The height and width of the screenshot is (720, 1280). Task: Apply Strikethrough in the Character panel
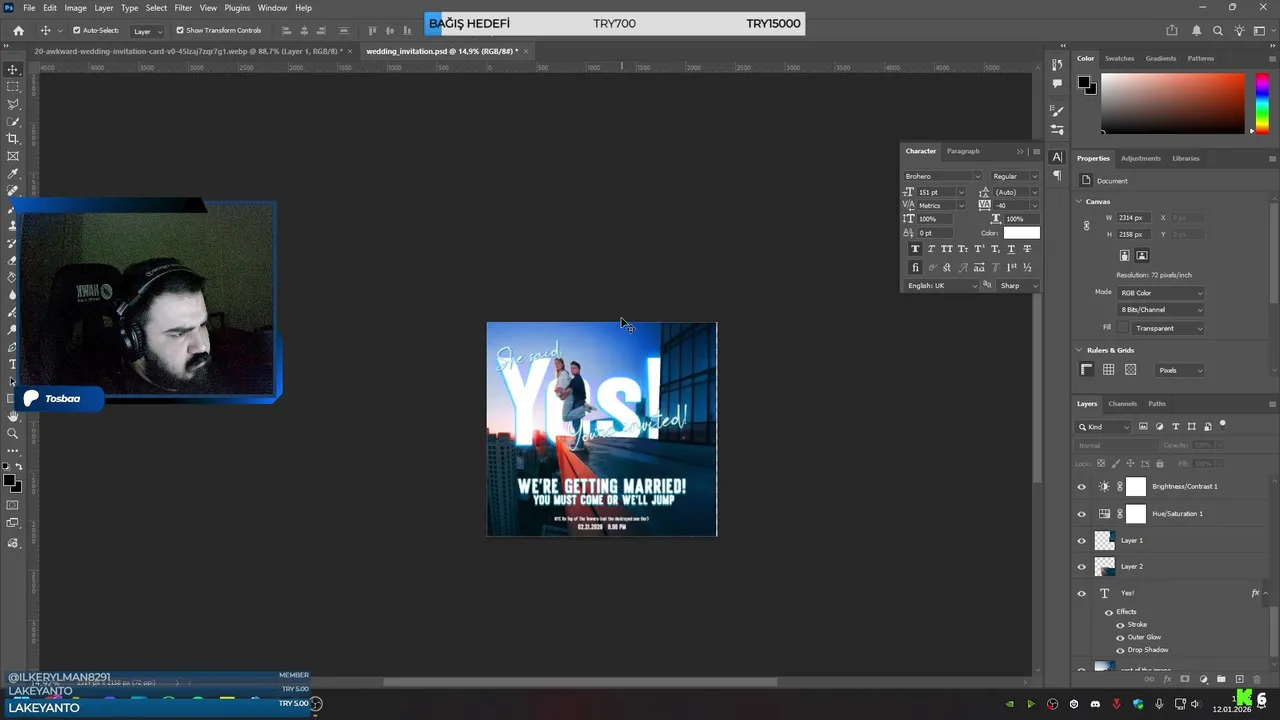coord(1027,249)
